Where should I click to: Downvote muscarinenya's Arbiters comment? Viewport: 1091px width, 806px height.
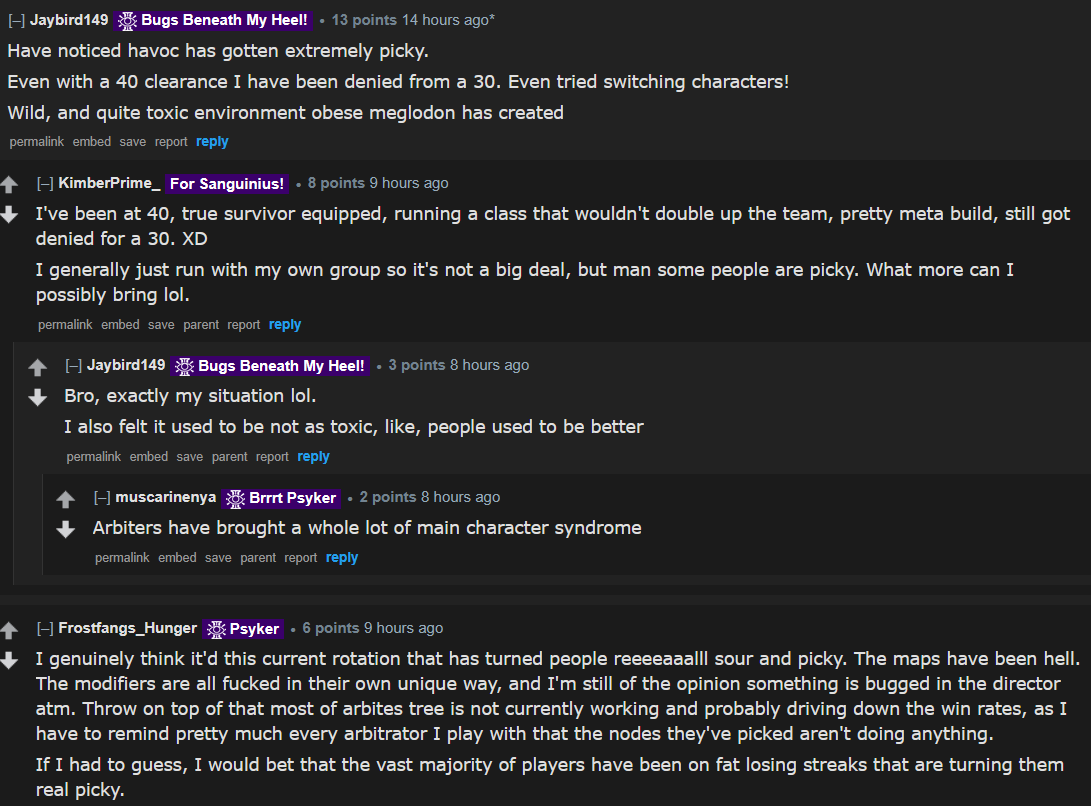pos(66,529)
